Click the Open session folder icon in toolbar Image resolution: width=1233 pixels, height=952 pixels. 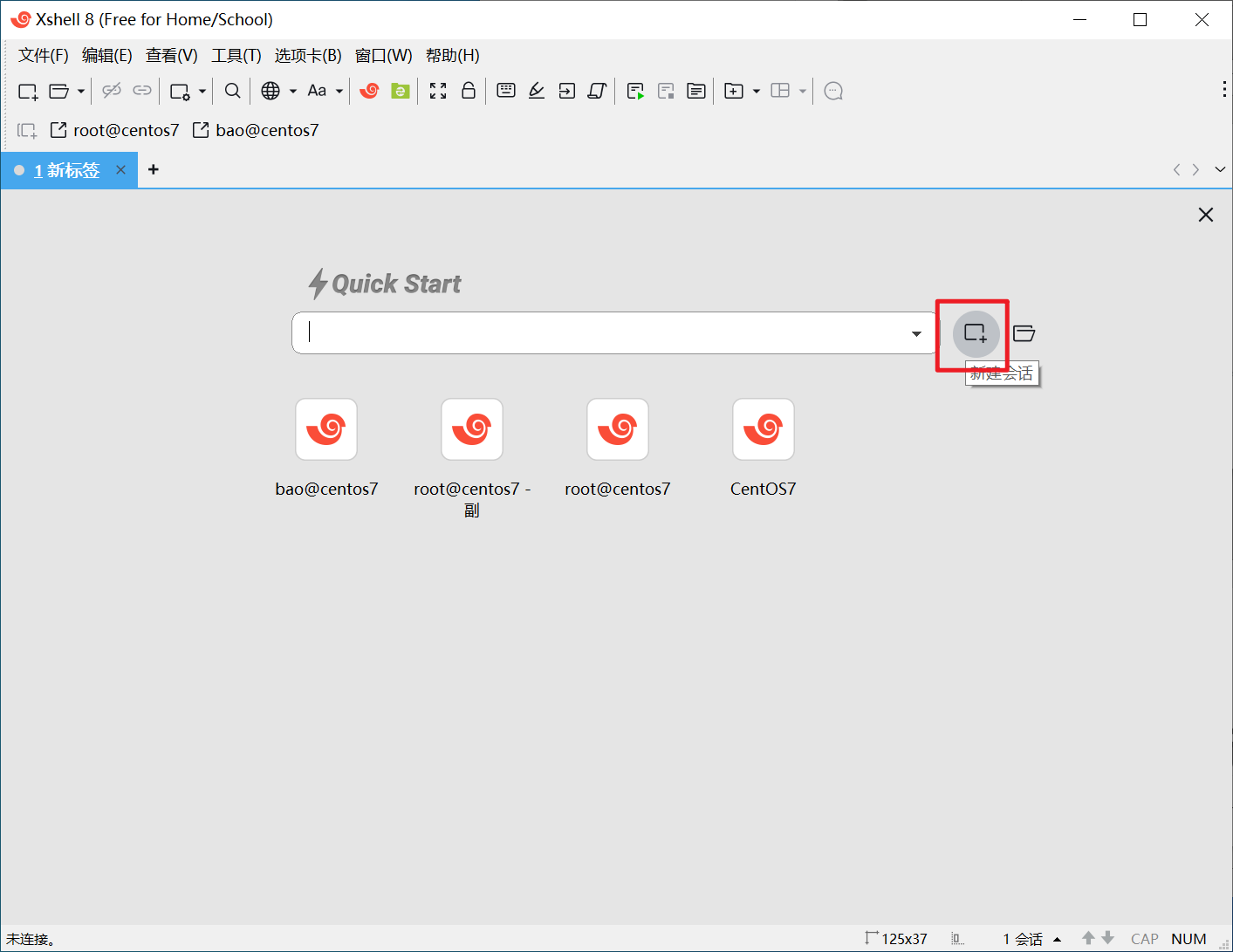tap(59, 91)
